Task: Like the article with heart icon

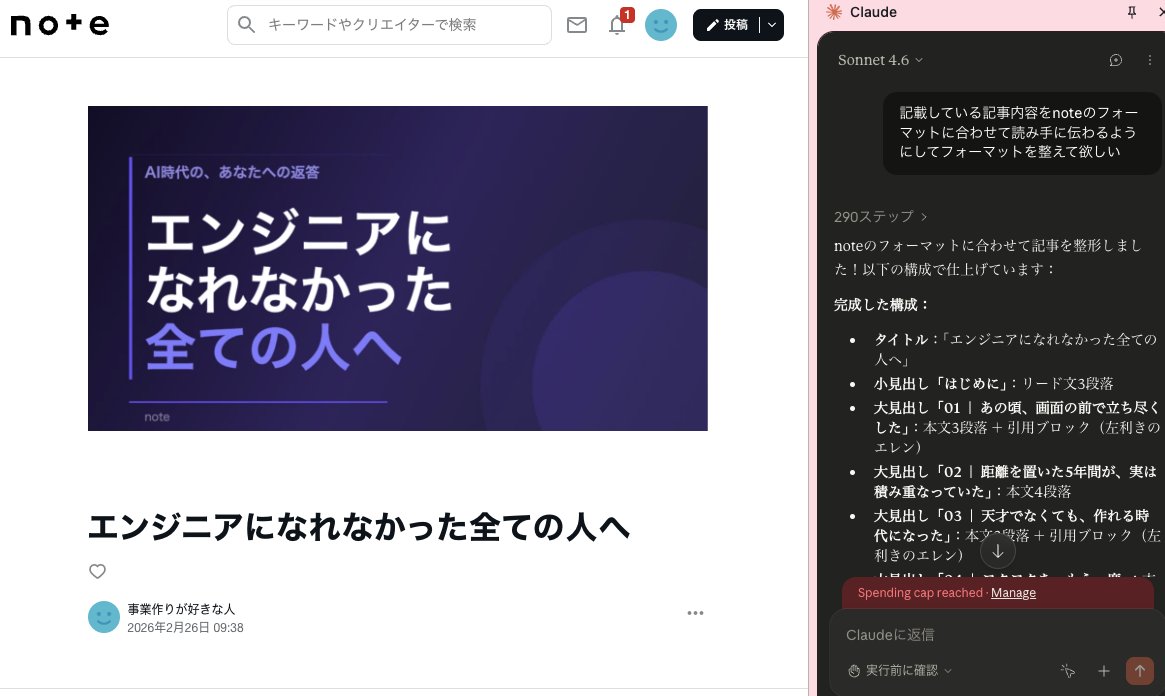Action: pos(97,571)
